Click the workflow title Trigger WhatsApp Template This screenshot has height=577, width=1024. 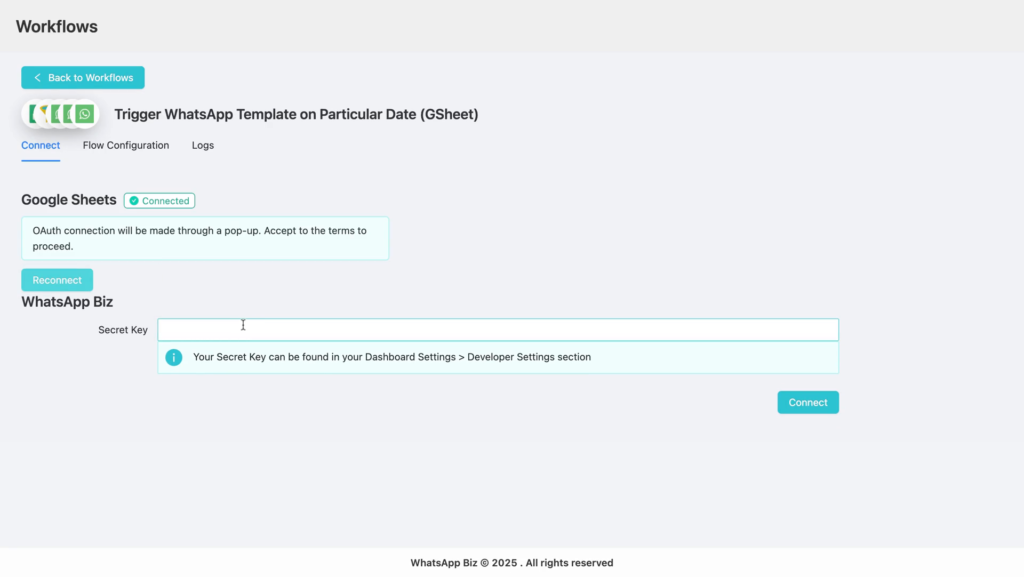296,114
